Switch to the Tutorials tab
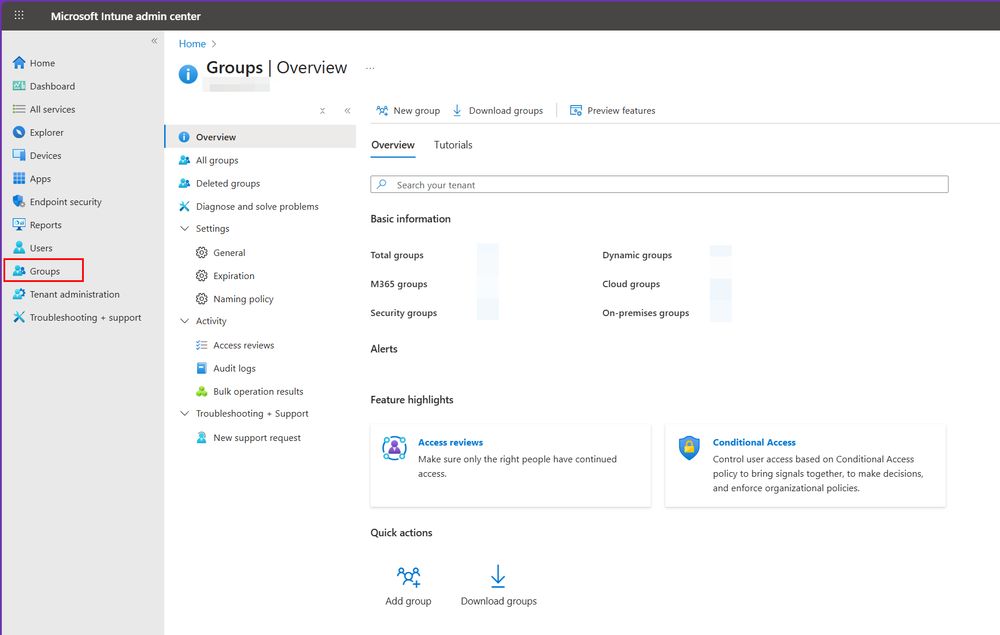Image resolution: width=1000 pixels, height=635 pixels. tap(453, 145)
